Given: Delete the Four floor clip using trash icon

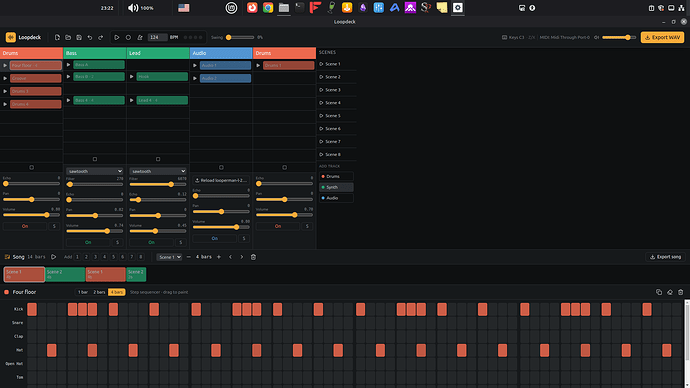Looking at the screenshot, I should 681,292.
